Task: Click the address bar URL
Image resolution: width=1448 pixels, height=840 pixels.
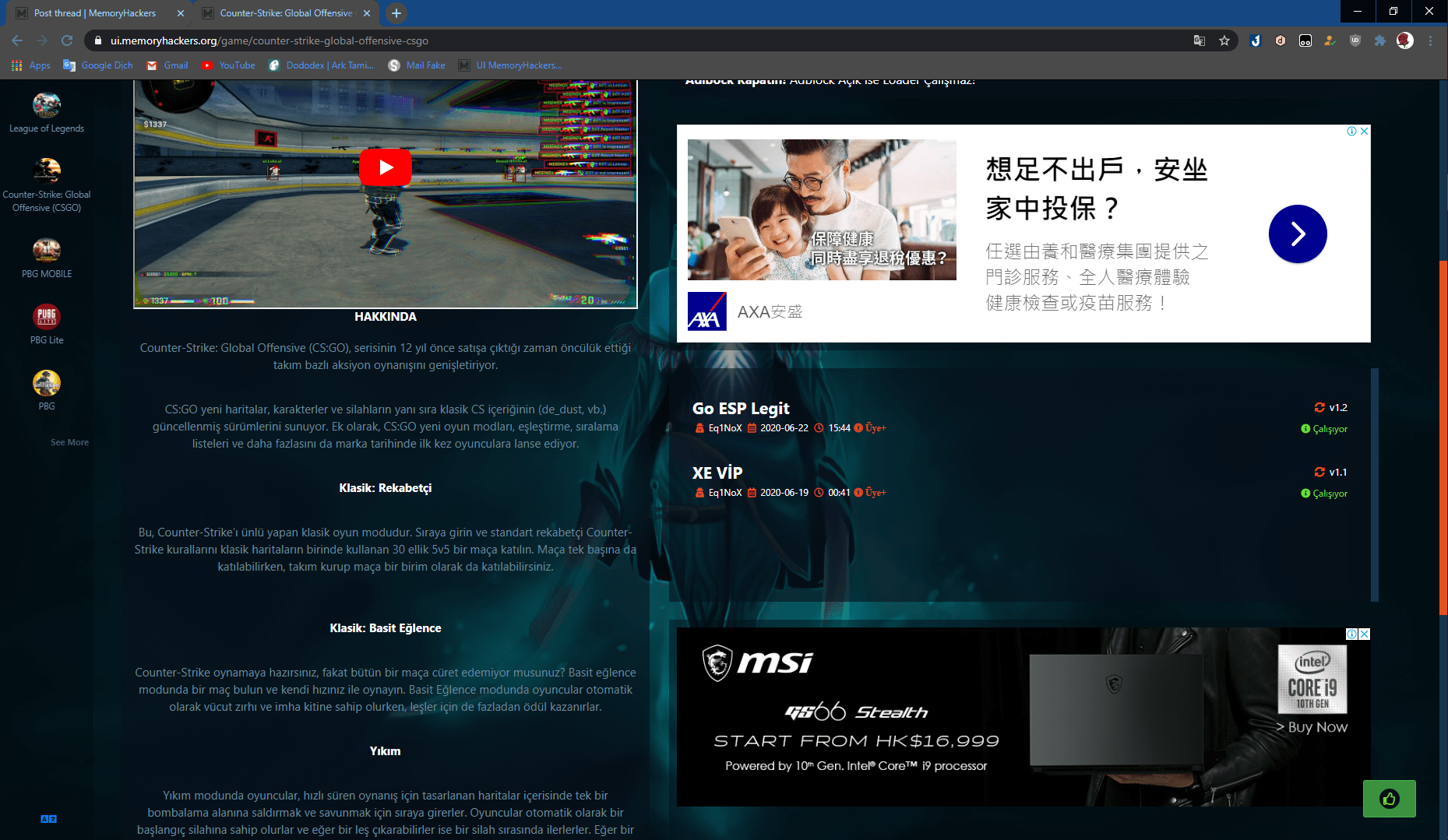Action: click(269, 40)
